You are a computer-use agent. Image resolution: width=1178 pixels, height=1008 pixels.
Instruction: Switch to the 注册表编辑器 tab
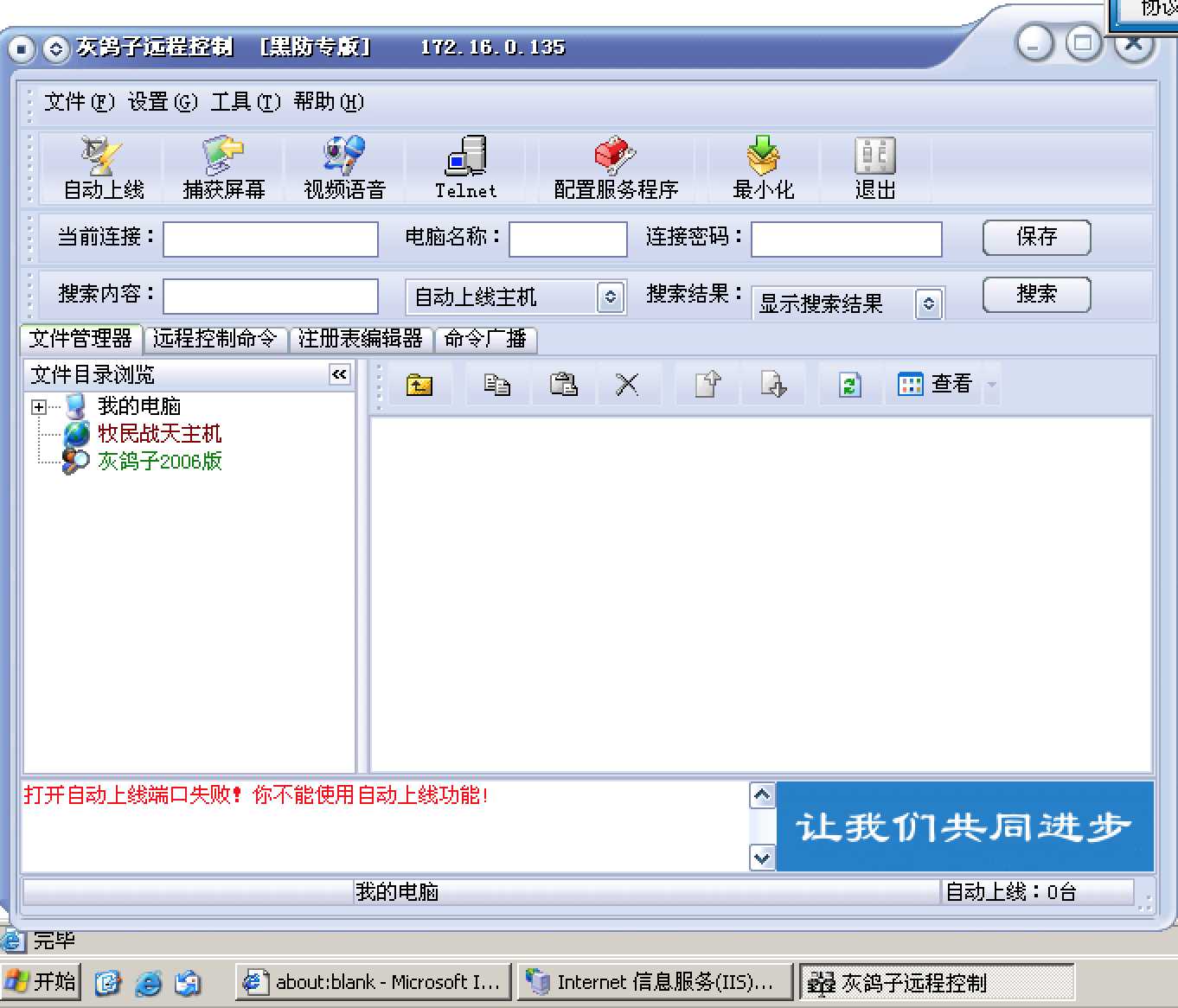pos(361,339)
